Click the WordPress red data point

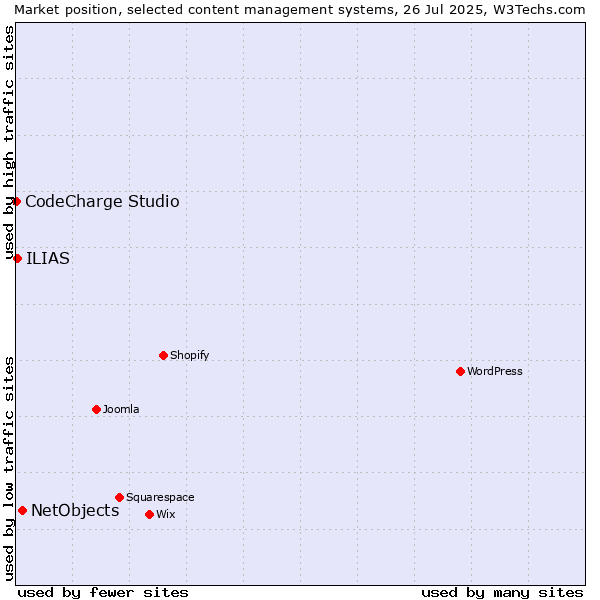click(460, 371)
